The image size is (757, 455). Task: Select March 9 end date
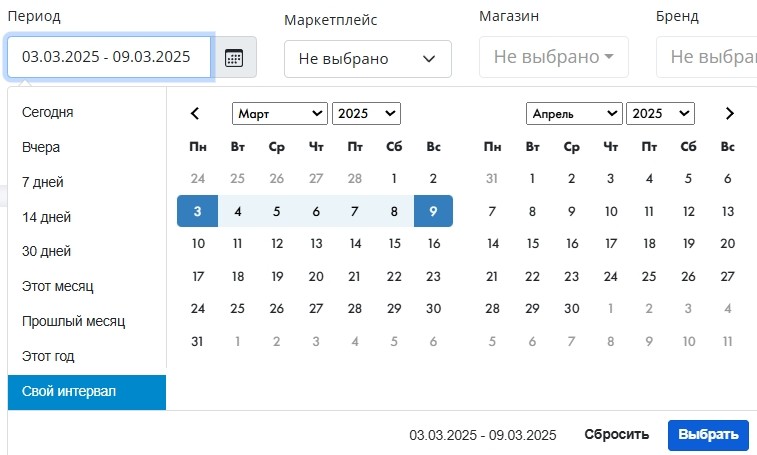coord(433,211)
